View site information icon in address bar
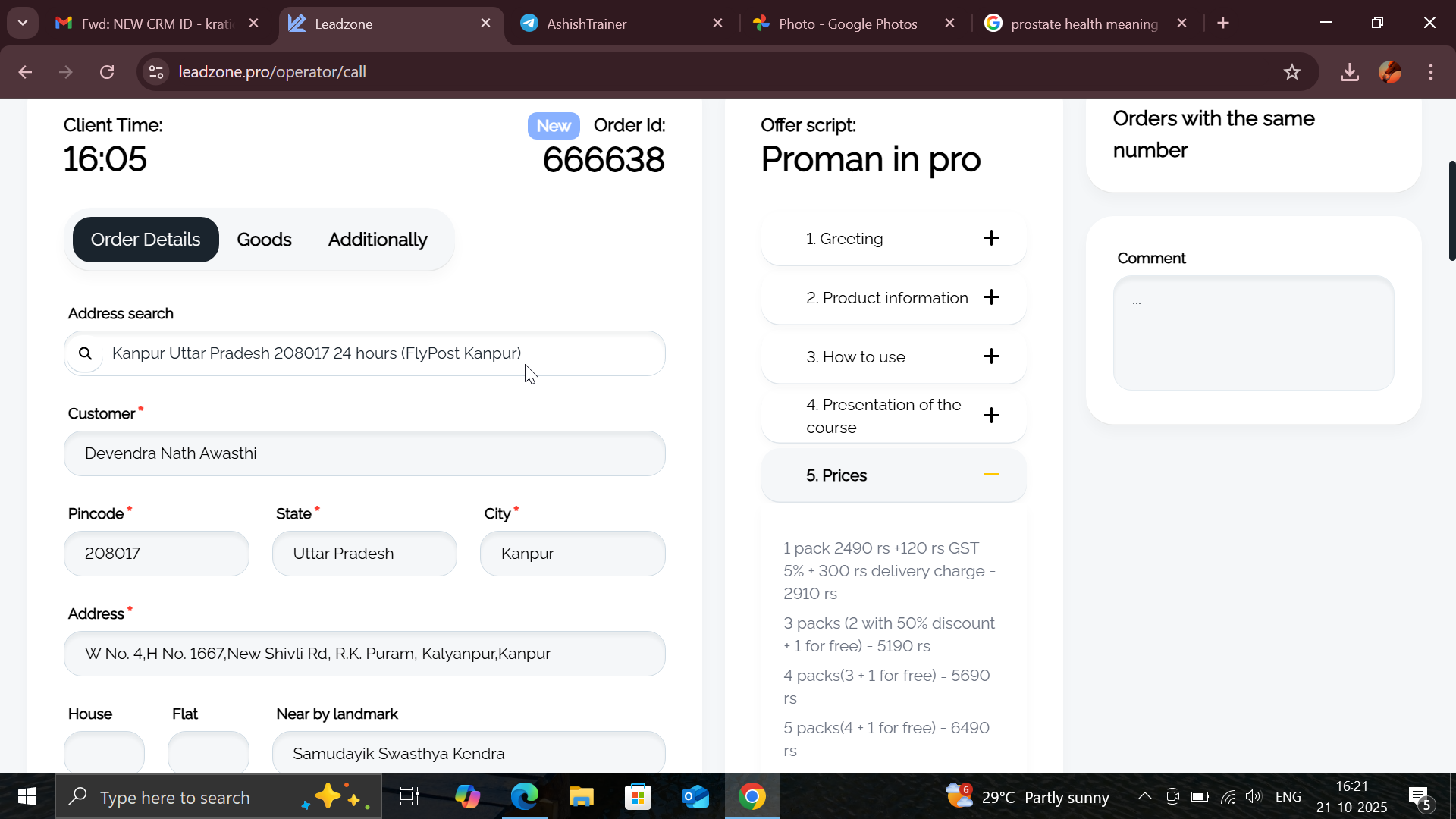Viewport: 1456px width, 819px height. (x=156, y=72)
